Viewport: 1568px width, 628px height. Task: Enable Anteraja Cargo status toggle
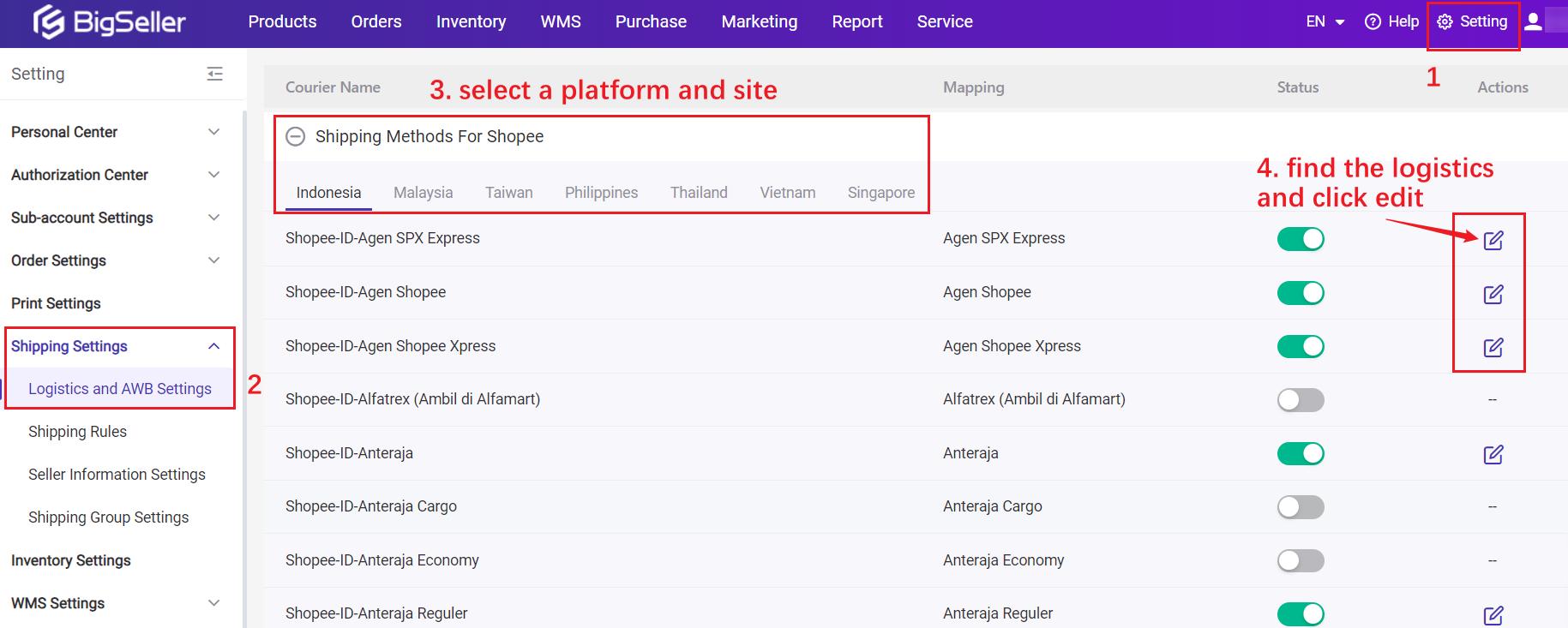(1301, 507)
